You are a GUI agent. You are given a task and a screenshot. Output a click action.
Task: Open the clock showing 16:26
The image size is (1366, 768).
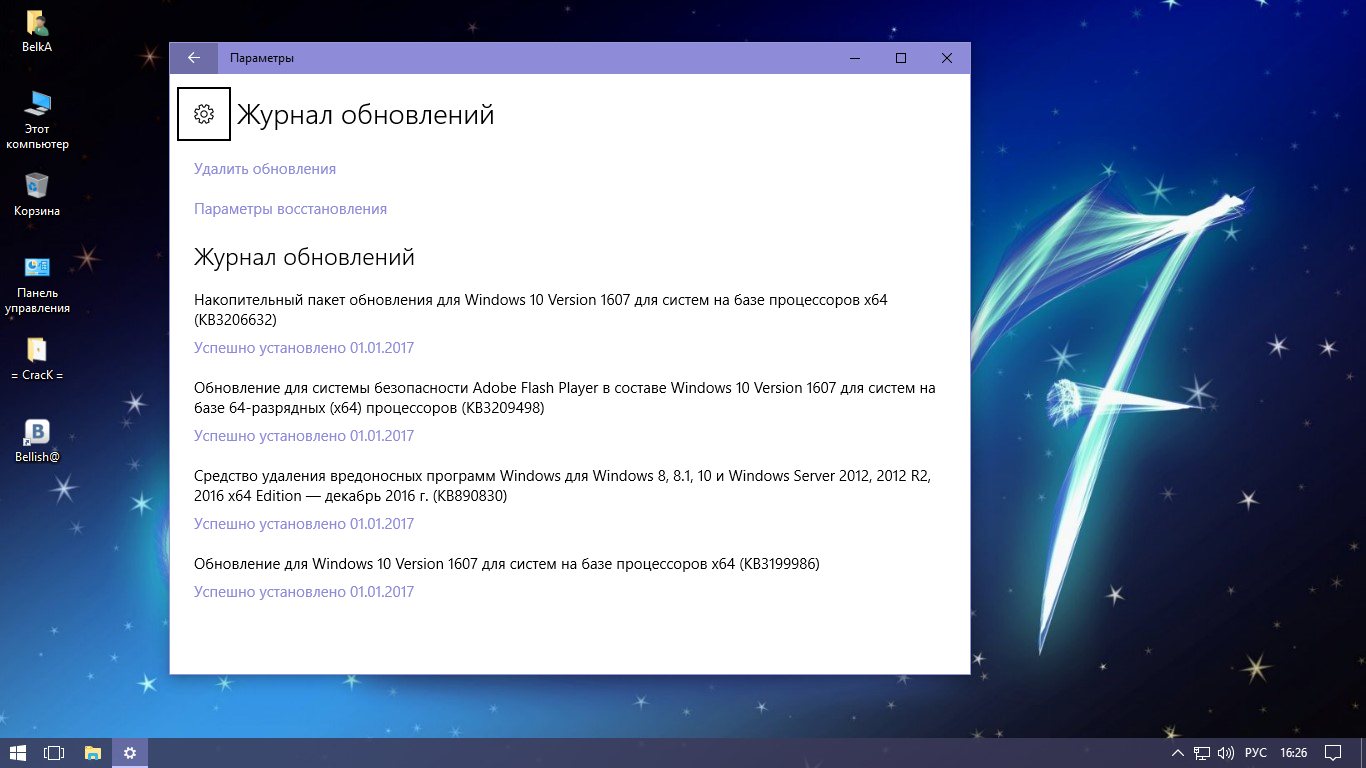pos(1293,752)
